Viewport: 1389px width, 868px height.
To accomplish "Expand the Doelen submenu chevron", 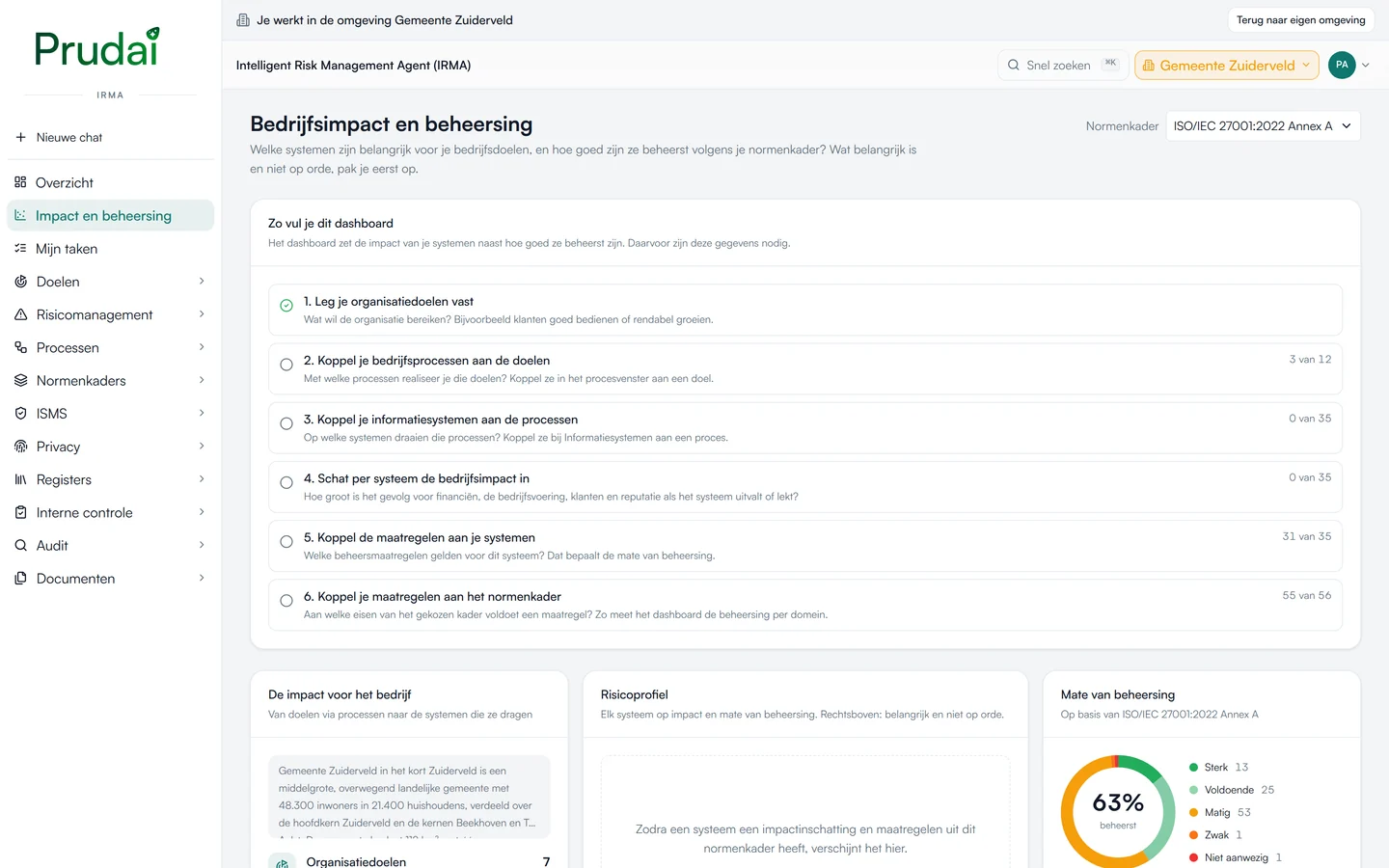I will 202,282.
